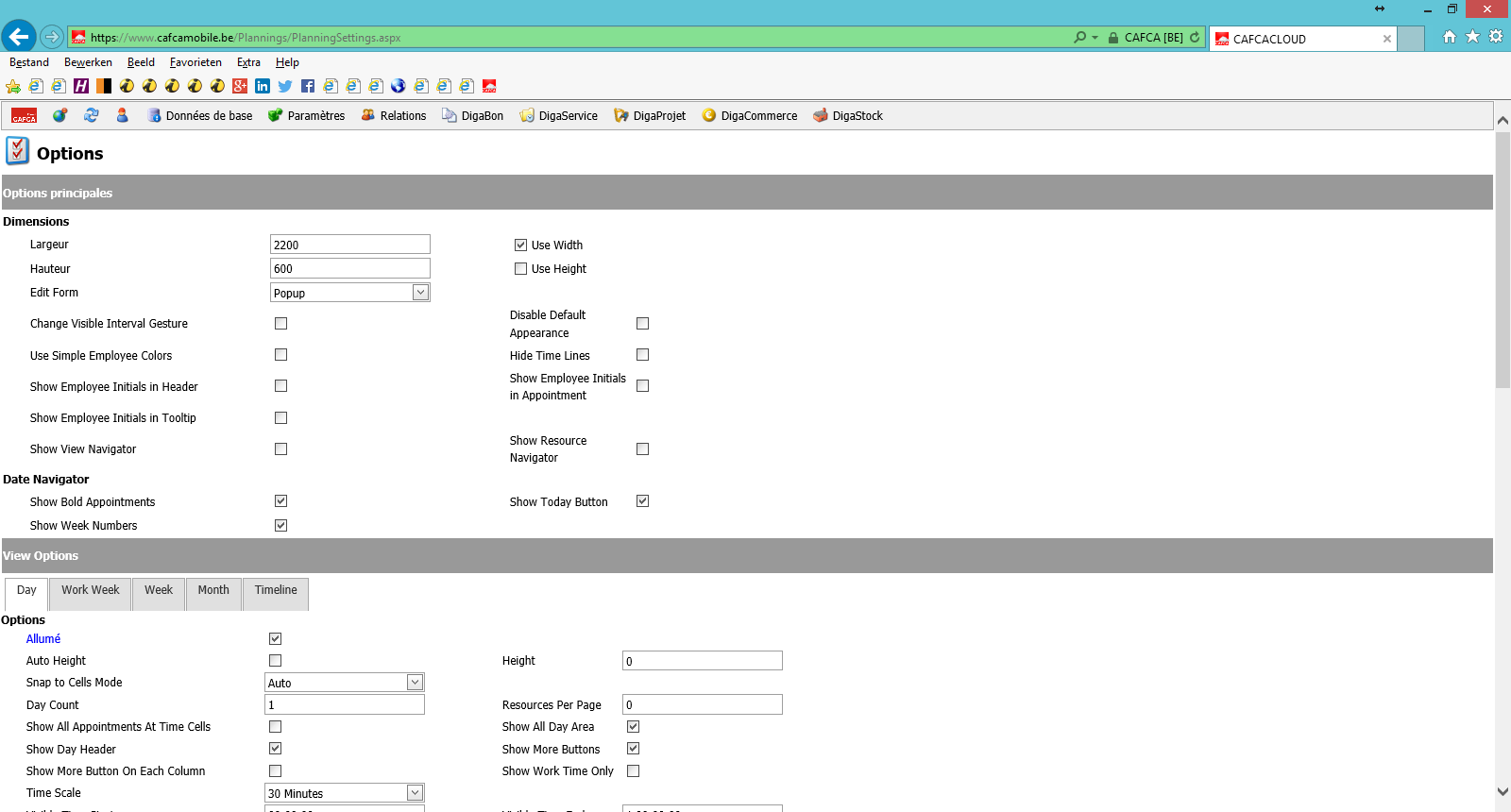1511x812 pixels.
Task: Open the DigaProjet module
Action: [650, 115]
